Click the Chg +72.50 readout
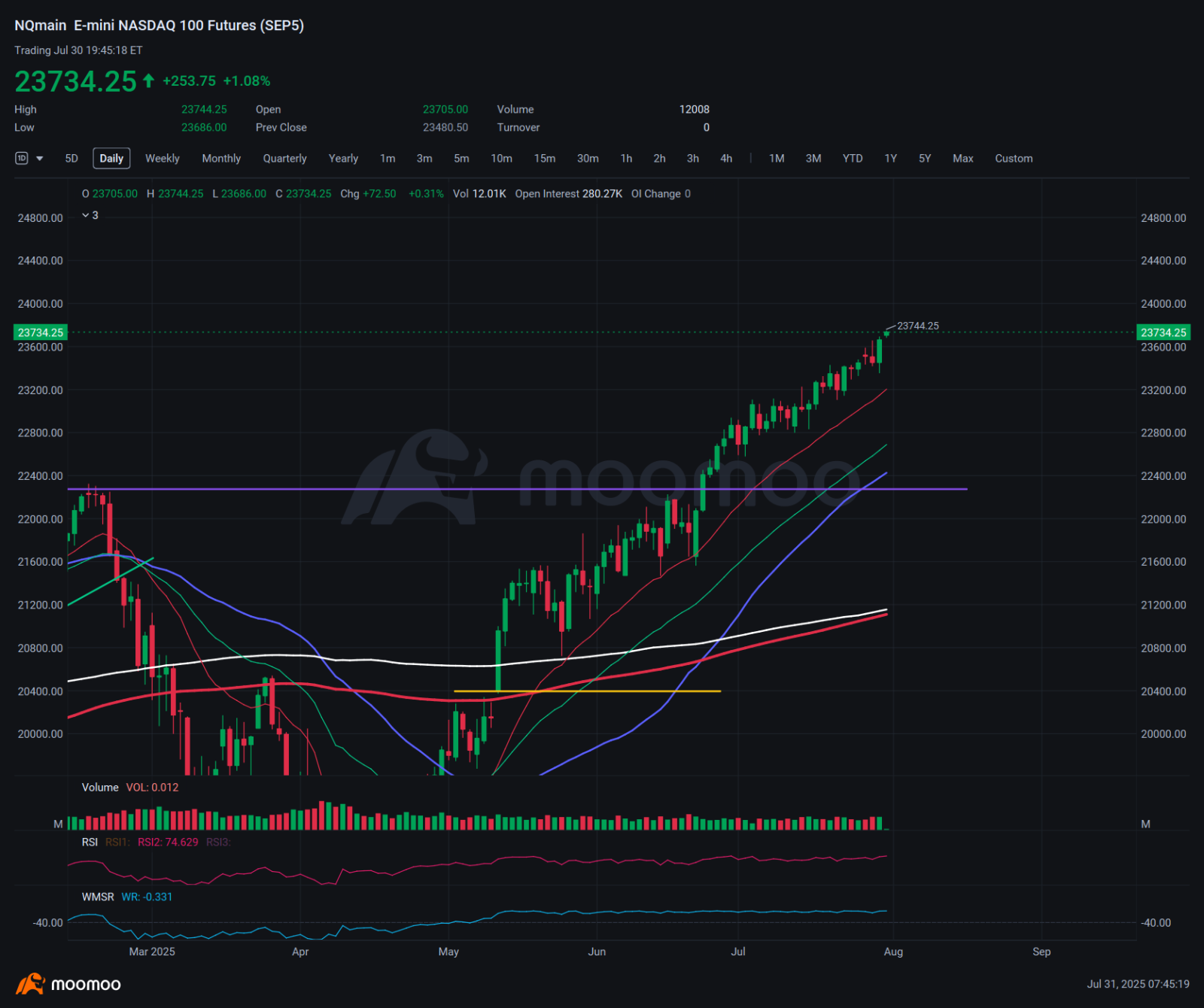Viewport: 1204px width, 1008px height. pos(368,193)
